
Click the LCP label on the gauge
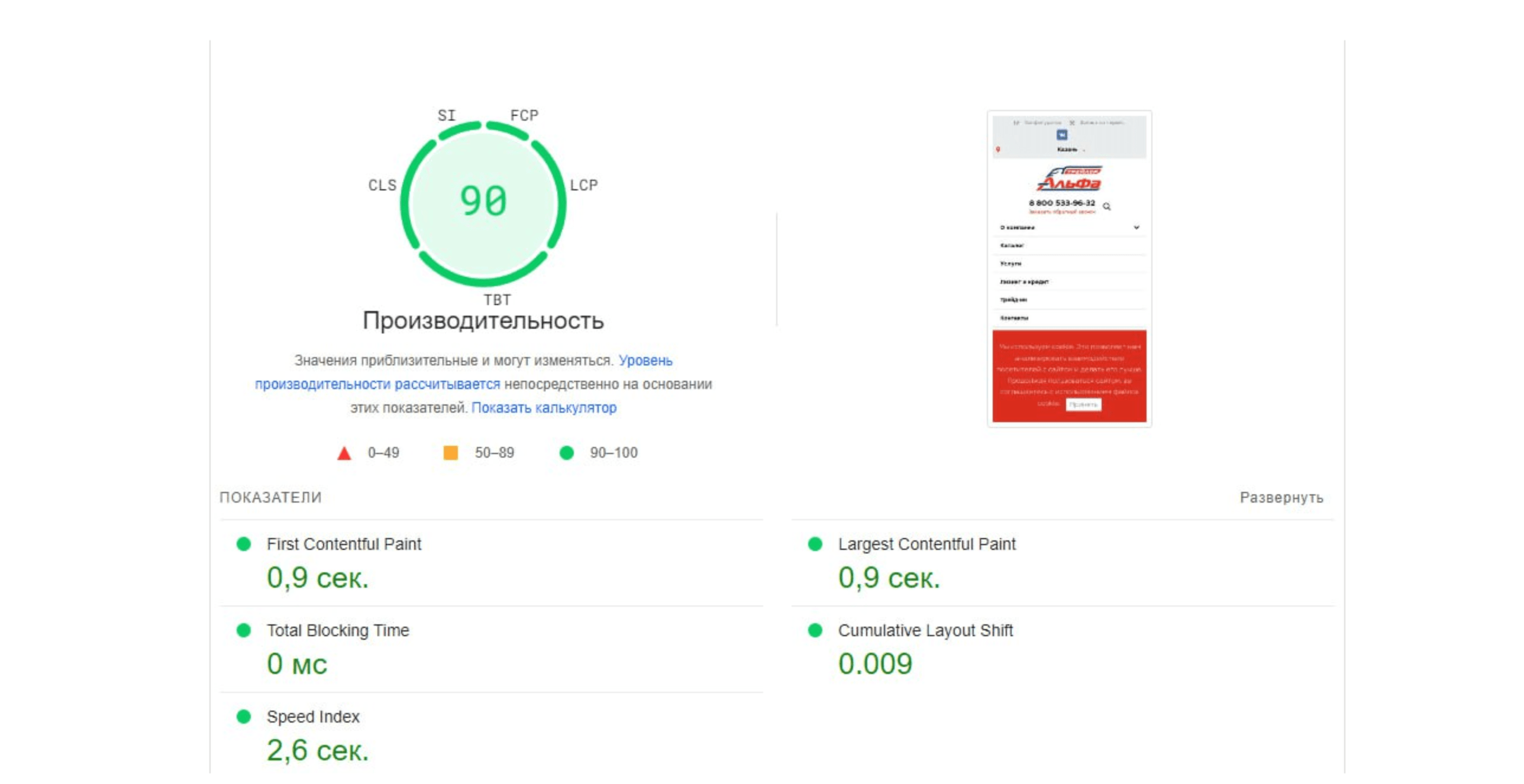[x=583, y=185]
